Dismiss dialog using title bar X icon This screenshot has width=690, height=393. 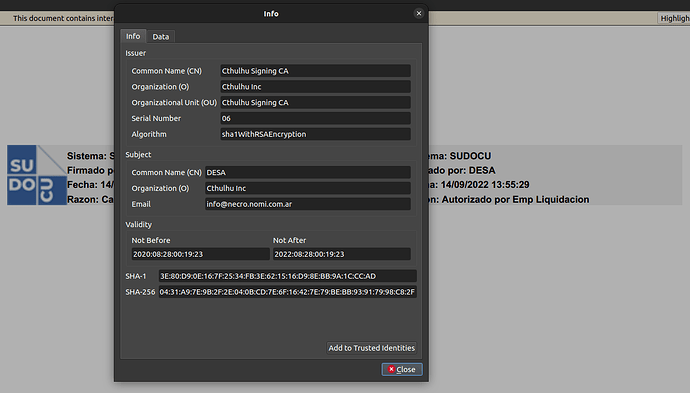pyautogui.click(x=419, y=13)
